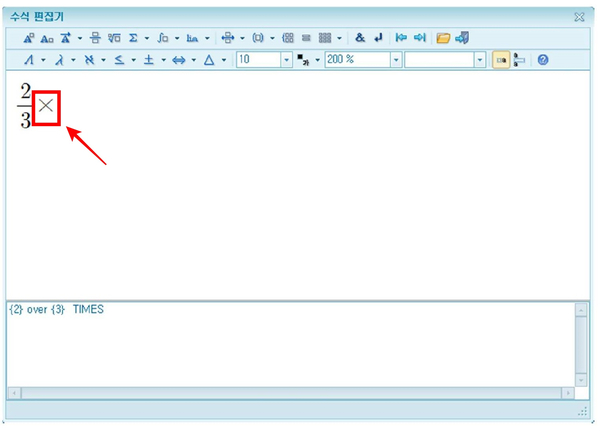Open the help question mark icon

[543, 60]
